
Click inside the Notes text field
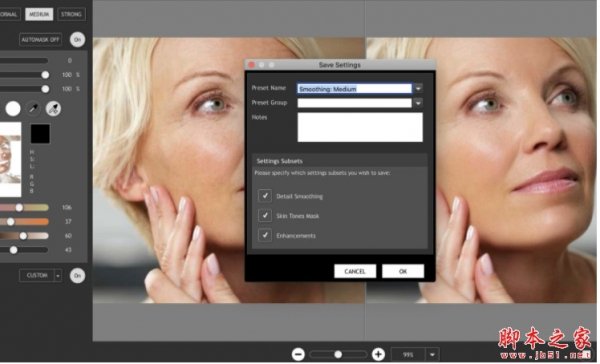click(x=361, y=128)
